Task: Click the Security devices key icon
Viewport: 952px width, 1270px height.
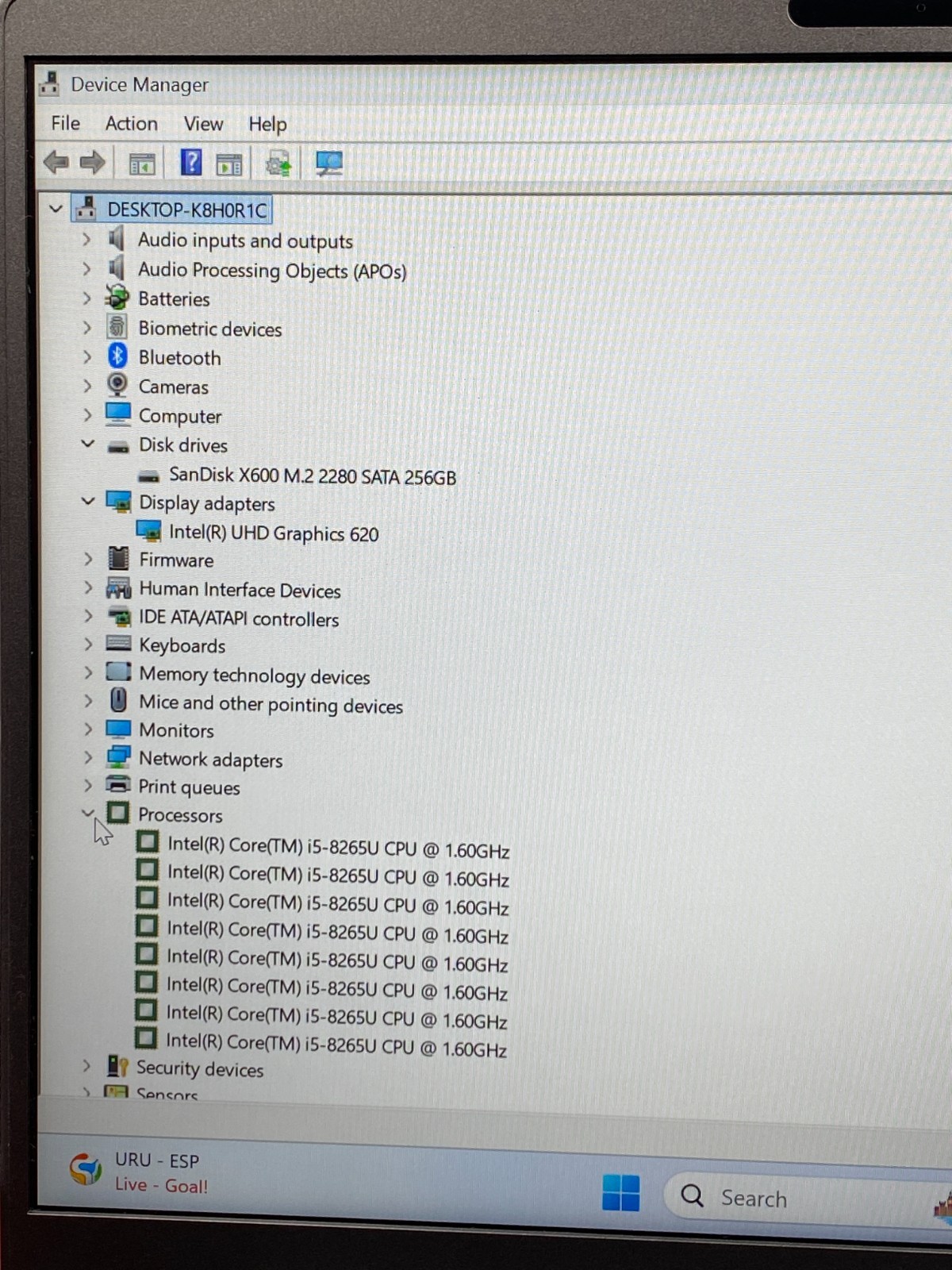Action: point(117,1066)
